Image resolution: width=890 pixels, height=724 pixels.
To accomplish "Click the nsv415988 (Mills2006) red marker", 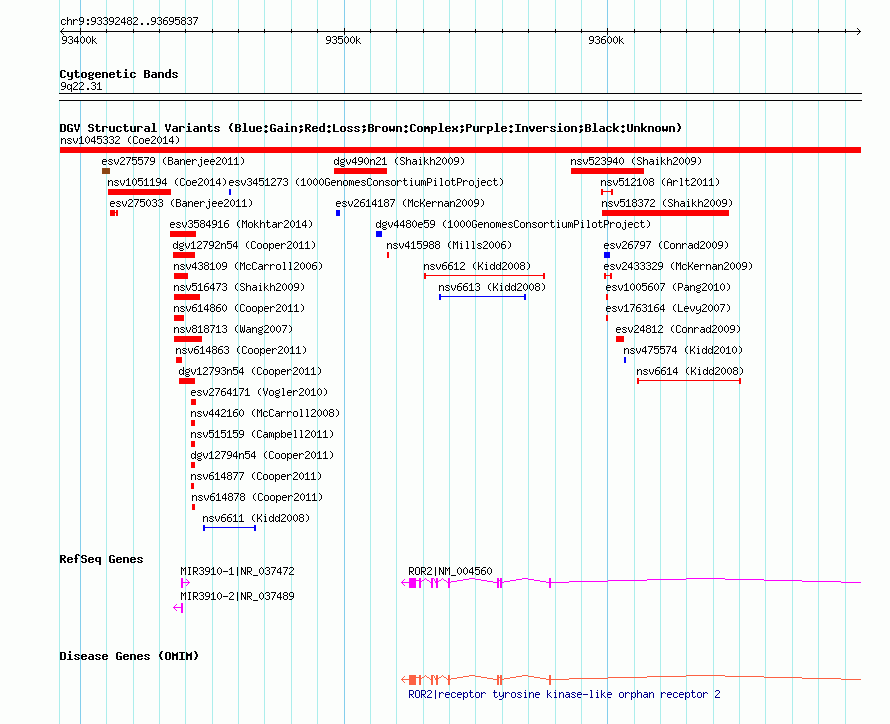I will [388, 255].
